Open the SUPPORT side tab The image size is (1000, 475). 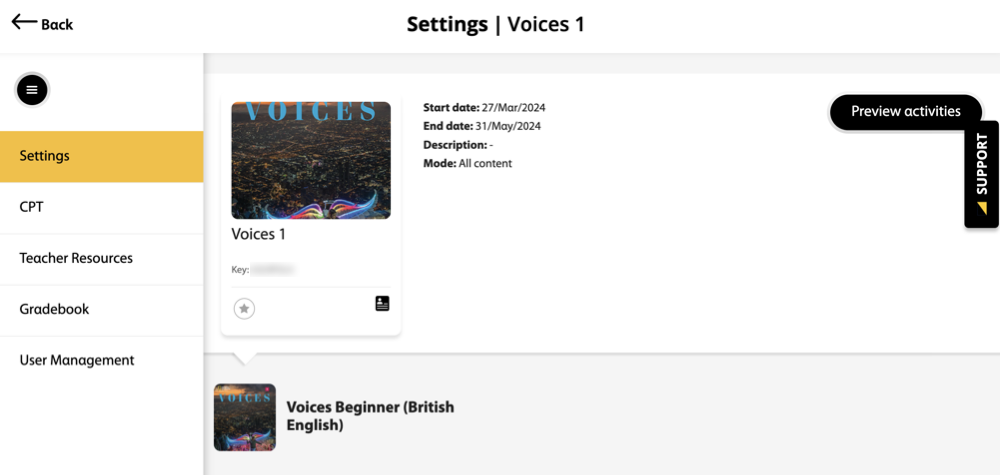[x=982, y=174]
